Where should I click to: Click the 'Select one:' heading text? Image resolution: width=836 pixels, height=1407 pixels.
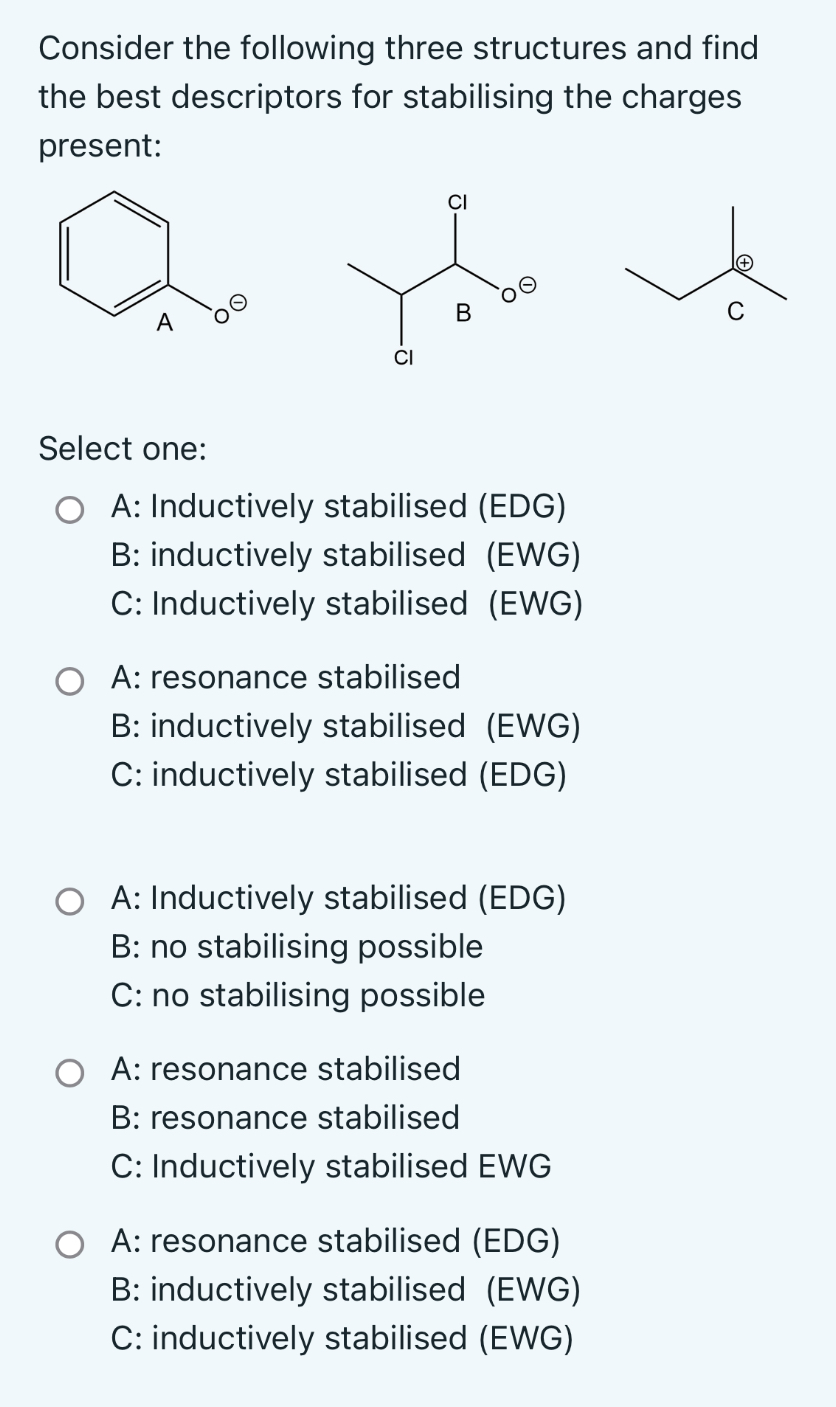(123, 449)
